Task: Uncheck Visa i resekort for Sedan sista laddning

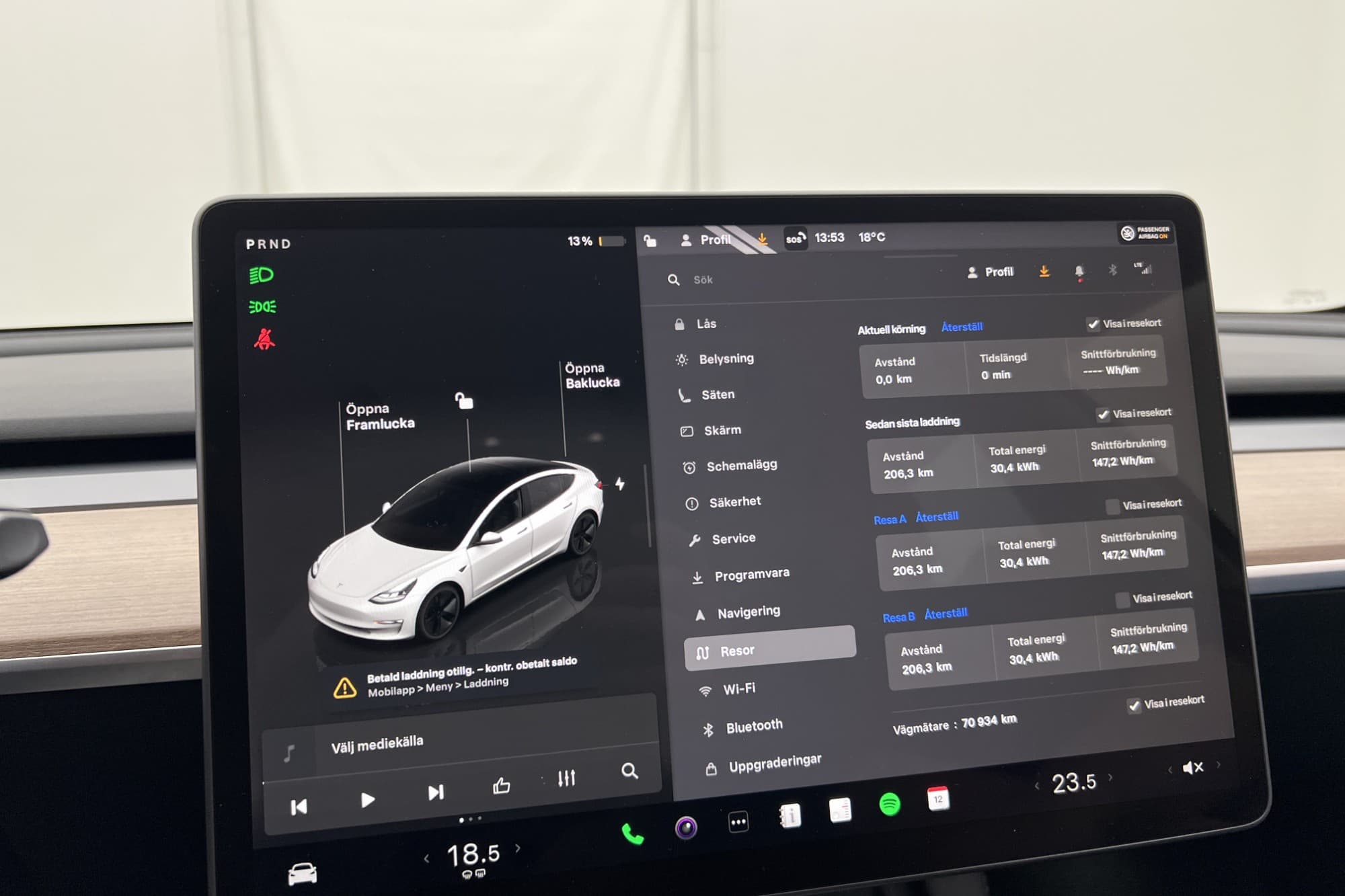Action: 1103,414
